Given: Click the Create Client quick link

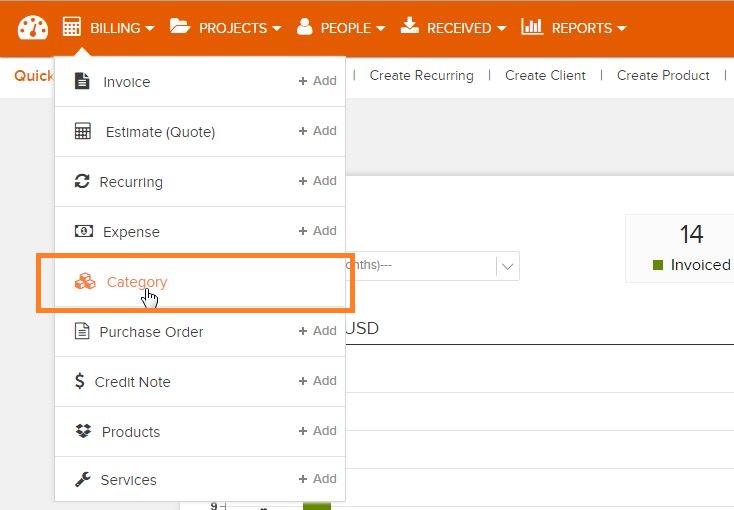Looking at the screenshot, I should pos(545,75).
